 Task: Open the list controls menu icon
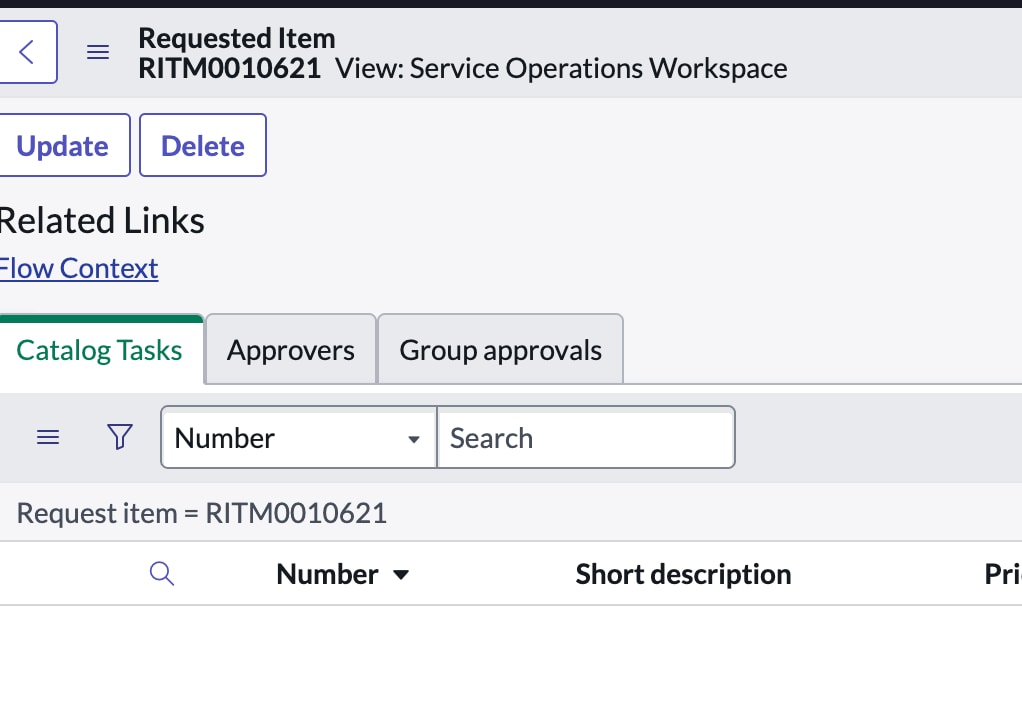tap(48, 437)
